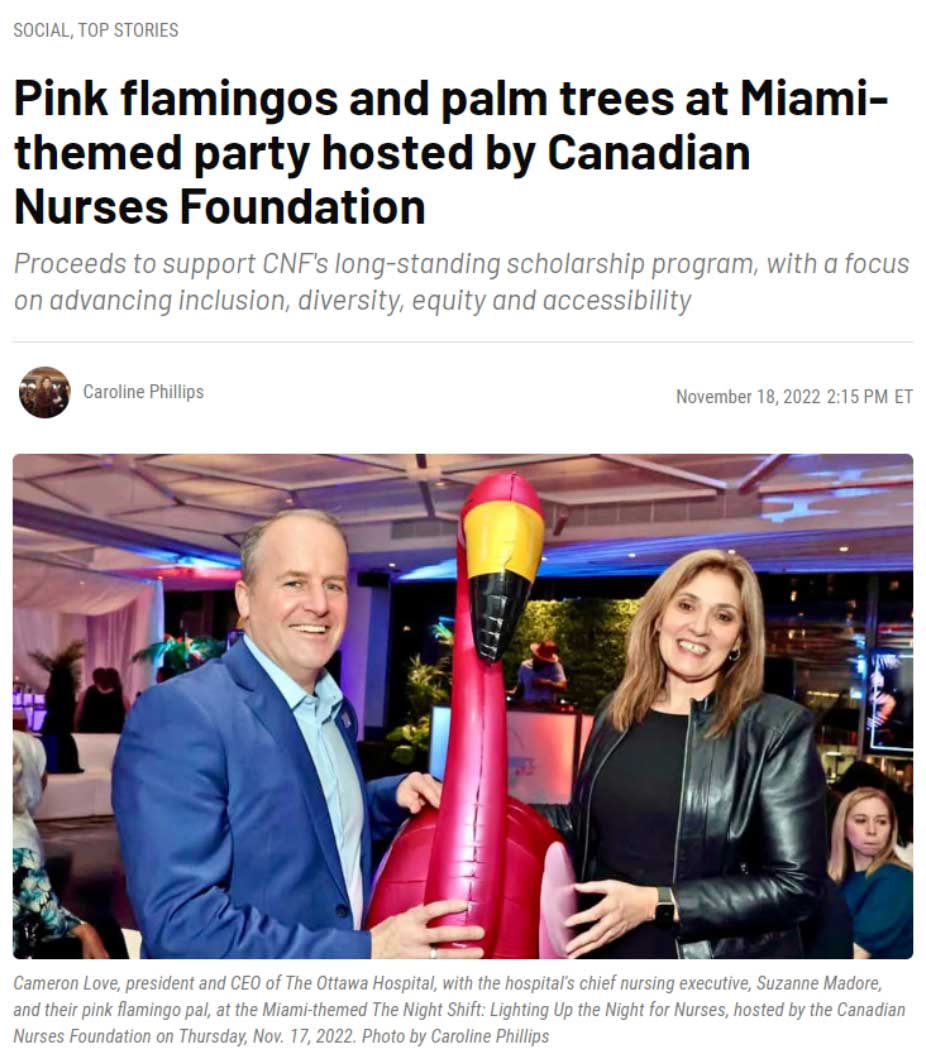Image resolution: width=926 pixels, height=1064 pixels.
Task: Open the main article photo
Action: coord(463,706)
